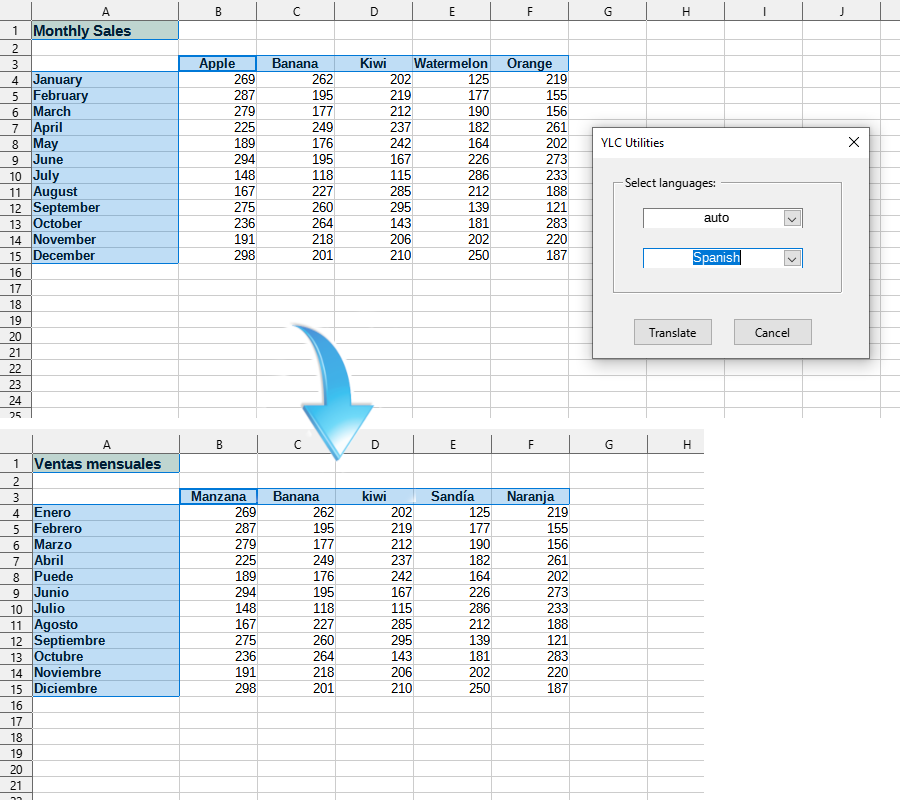Select the 'Enero' month cell

pos(106,513)
